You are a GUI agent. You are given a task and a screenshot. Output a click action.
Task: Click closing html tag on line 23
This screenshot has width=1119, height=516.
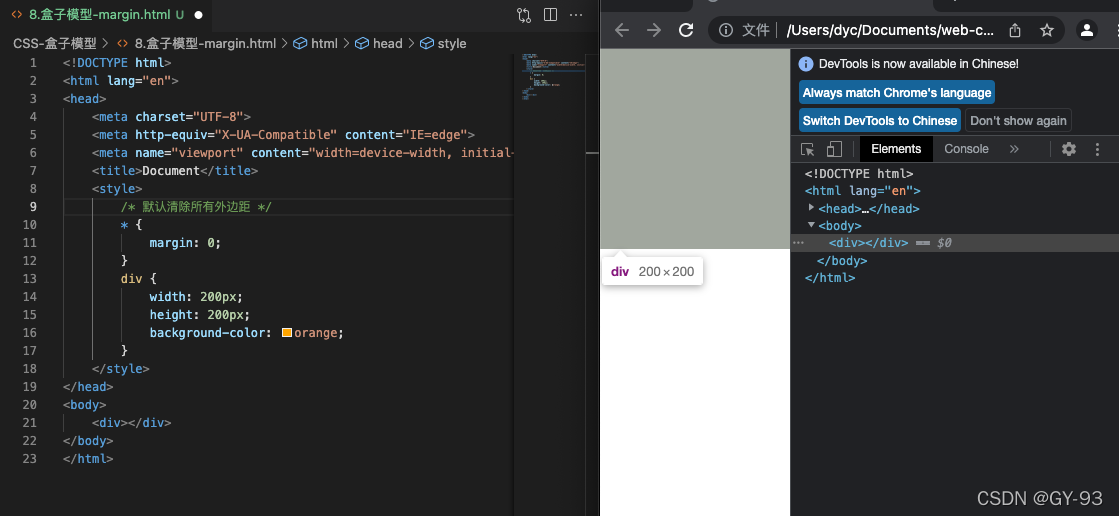click(88, 458)
